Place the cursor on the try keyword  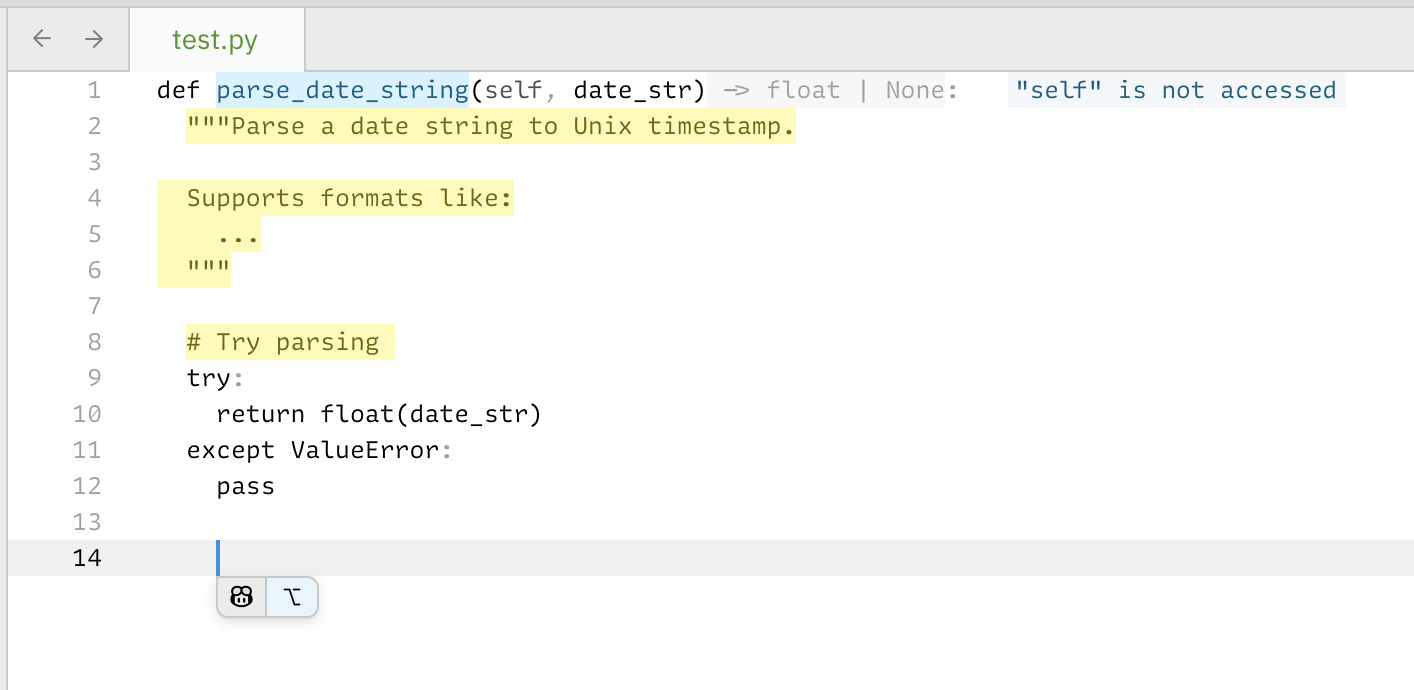(x=209, y=378)
